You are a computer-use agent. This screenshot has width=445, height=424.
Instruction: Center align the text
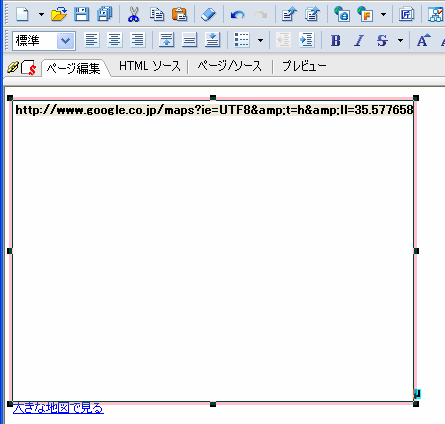[115, 40]
